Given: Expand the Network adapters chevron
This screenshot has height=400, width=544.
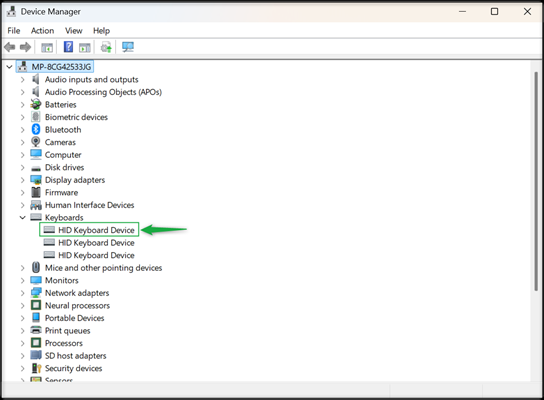Looking at the screenshot, I should (x=23, y=293).
